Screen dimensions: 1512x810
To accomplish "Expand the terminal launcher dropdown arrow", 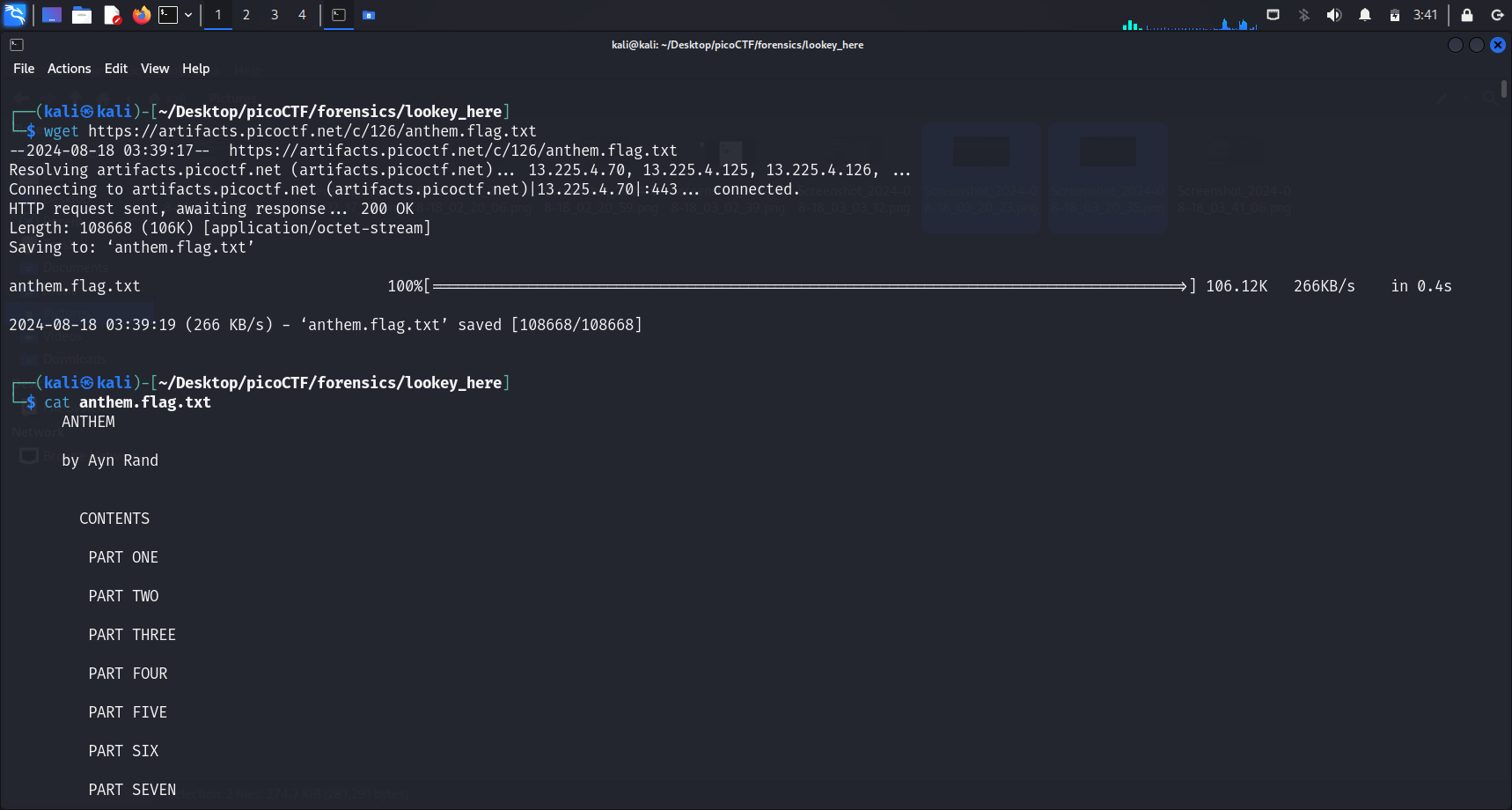I will (188, 15).
